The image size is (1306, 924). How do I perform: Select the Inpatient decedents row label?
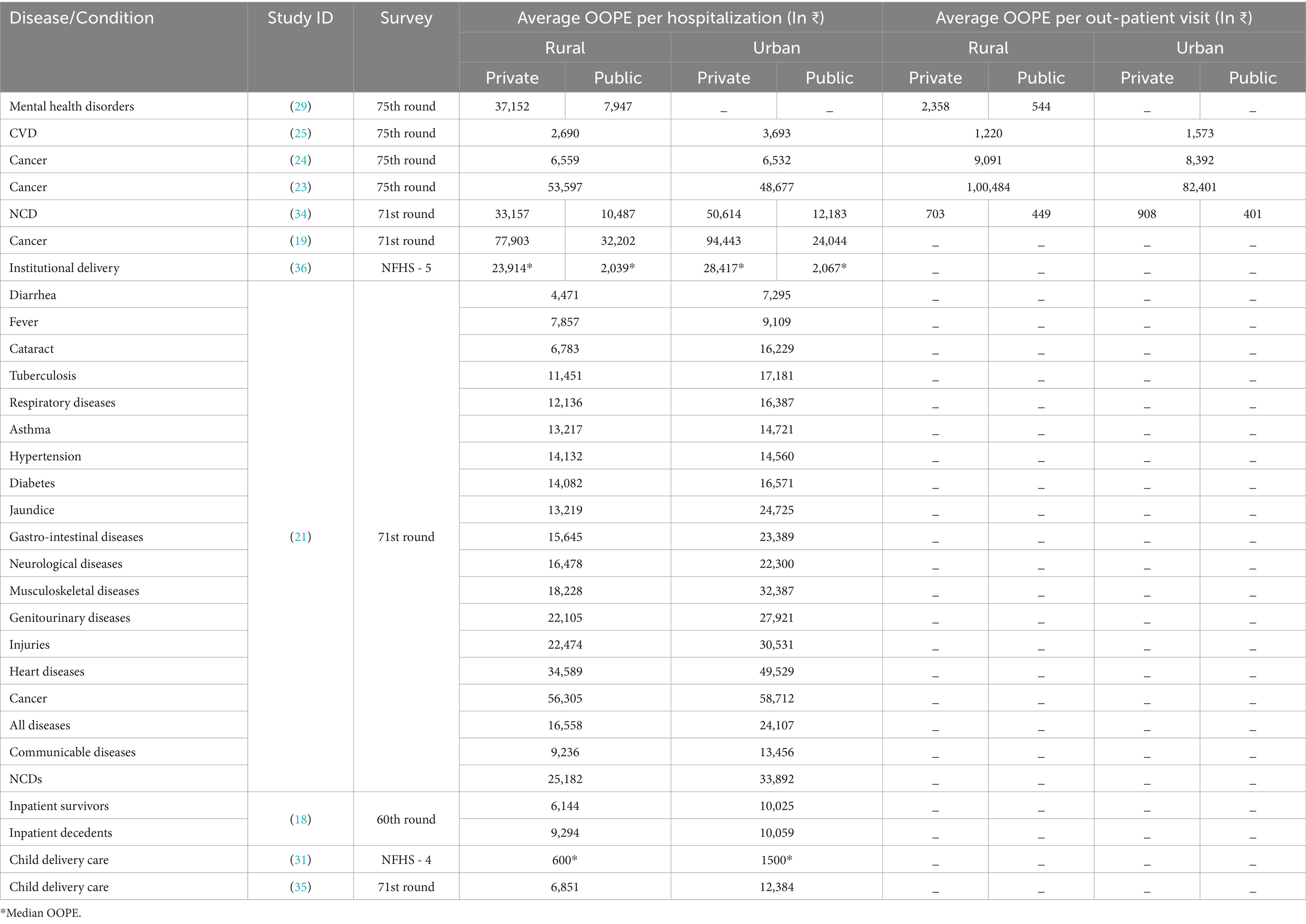point(61,833)
